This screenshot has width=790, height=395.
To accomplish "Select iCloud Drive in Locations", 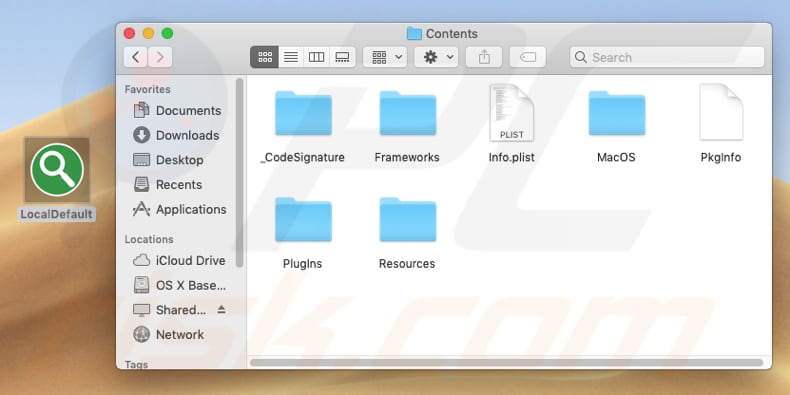I will click(179, 260).
